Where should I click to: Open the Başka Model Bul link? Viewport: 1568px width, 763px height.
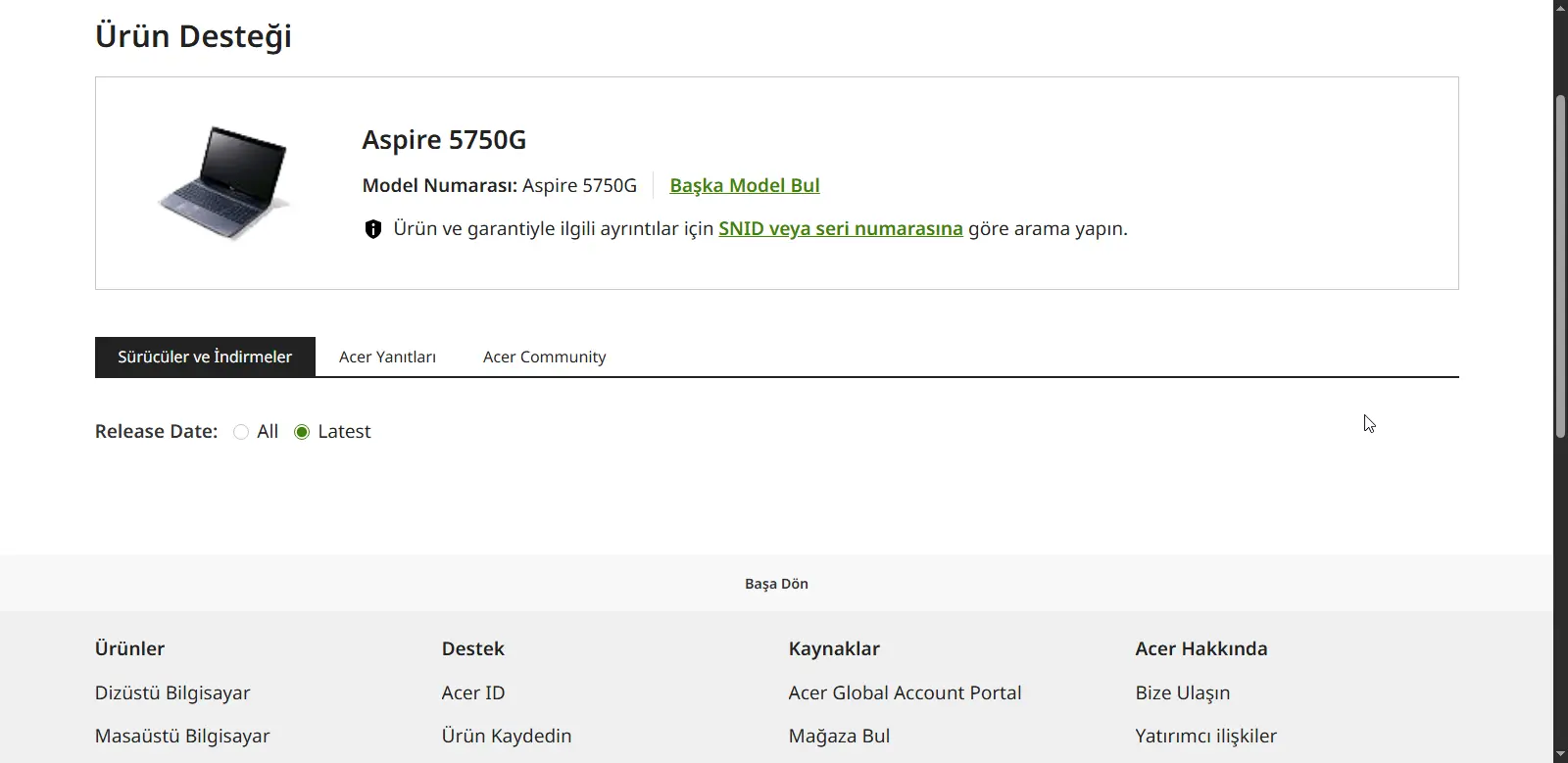[745, 185]
